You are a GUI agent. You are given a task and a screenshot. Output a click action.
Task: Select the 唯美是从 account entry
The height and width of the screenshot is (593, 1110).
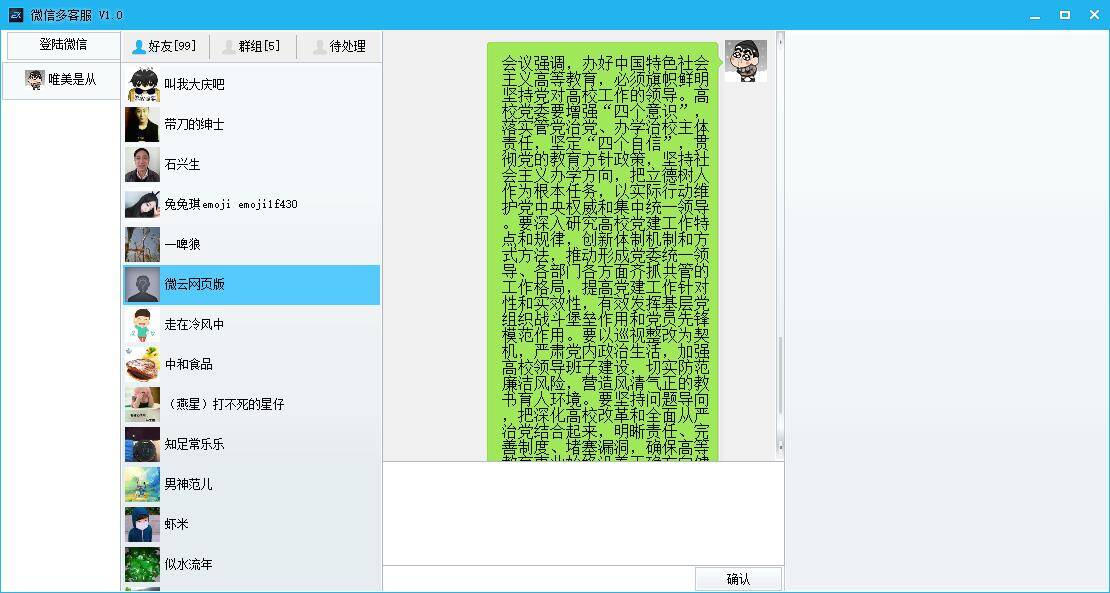[x=62, y=80]
